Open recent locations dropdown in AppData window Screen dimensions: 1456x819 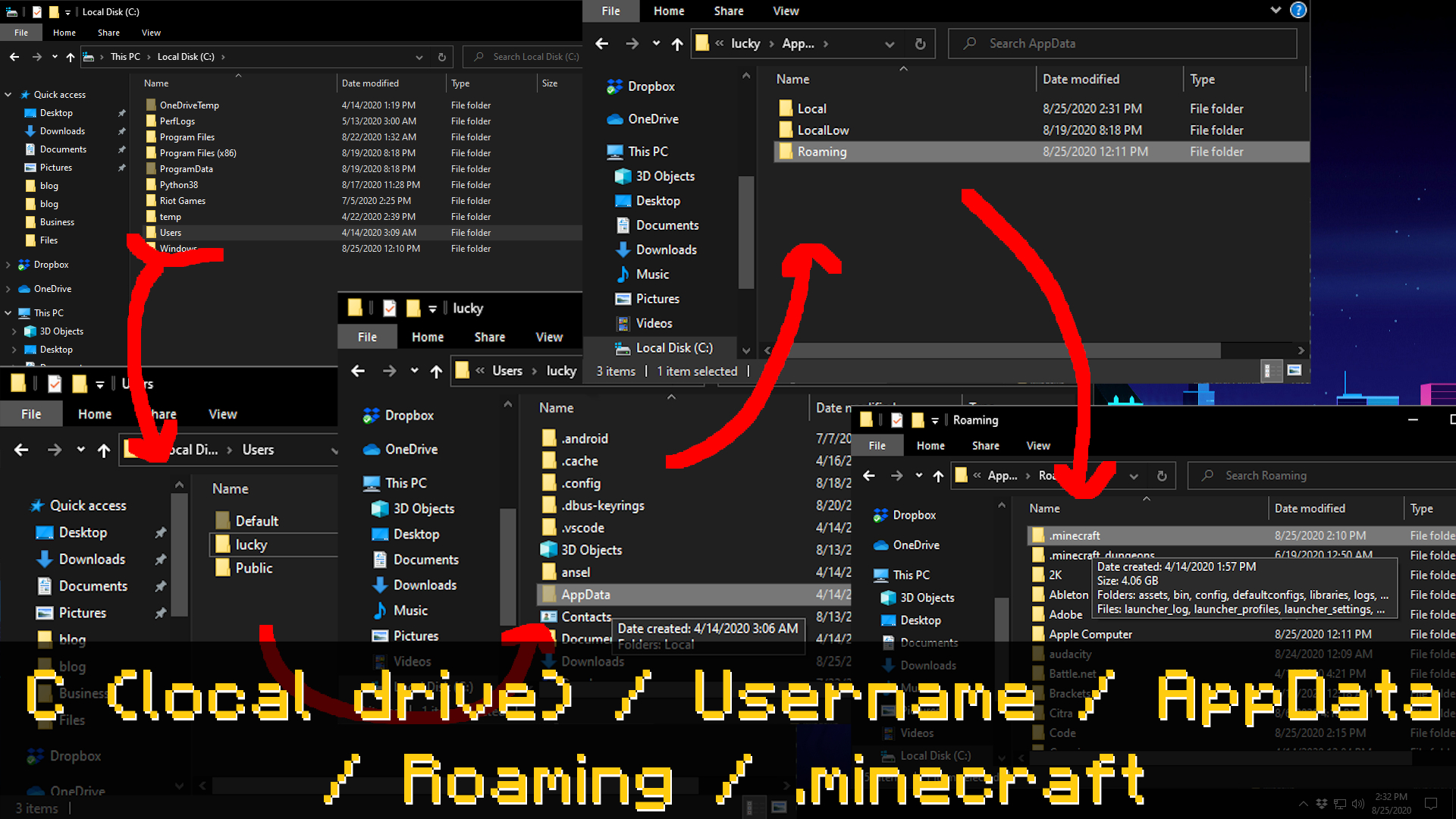click(656, 44)
